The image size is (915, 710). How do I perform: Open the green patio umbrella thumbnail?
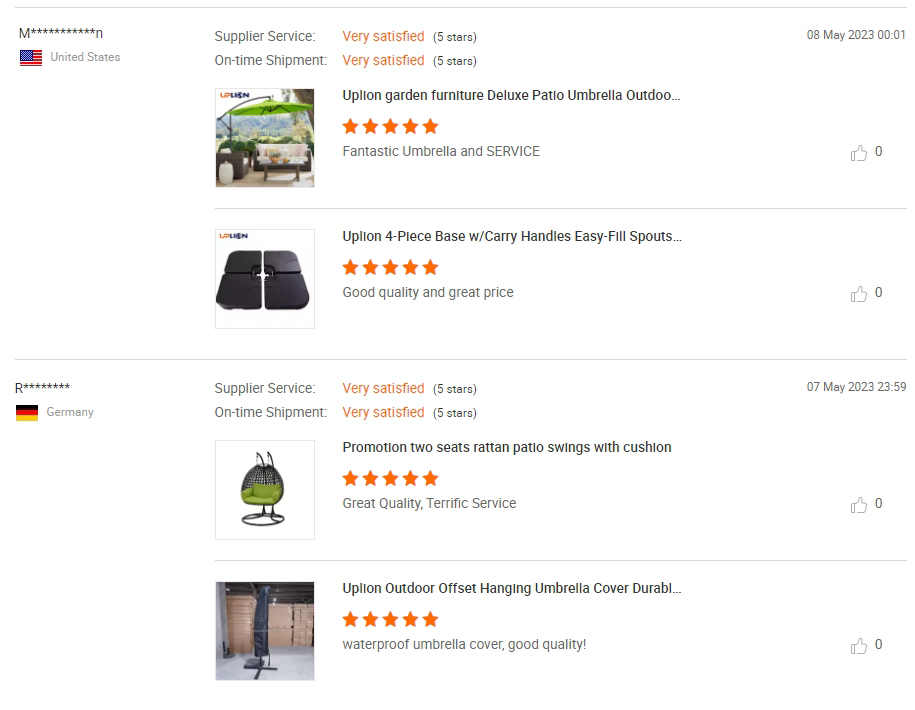pos(265,138)
